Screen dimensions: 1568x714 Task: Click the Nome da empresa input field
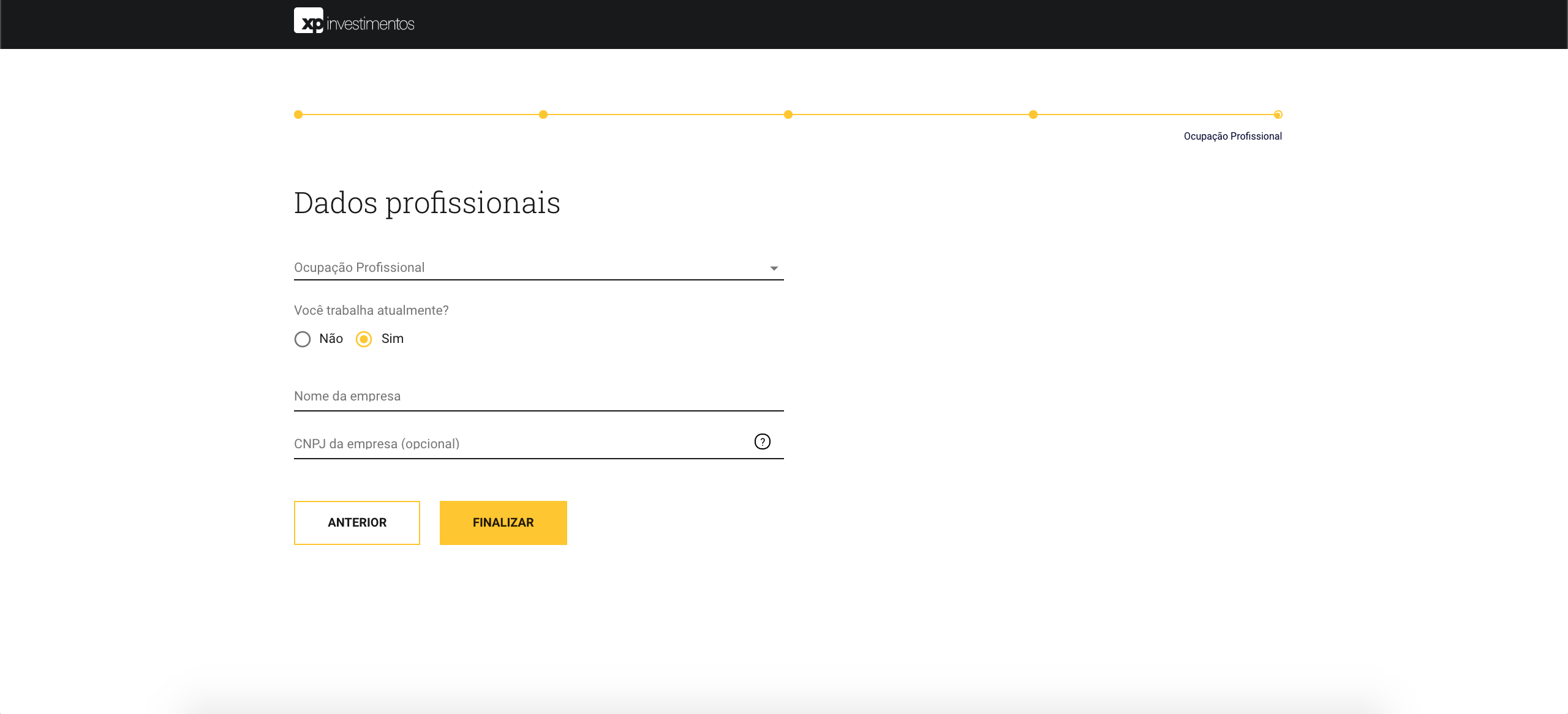pyautogui.click(x=539, y=397)
